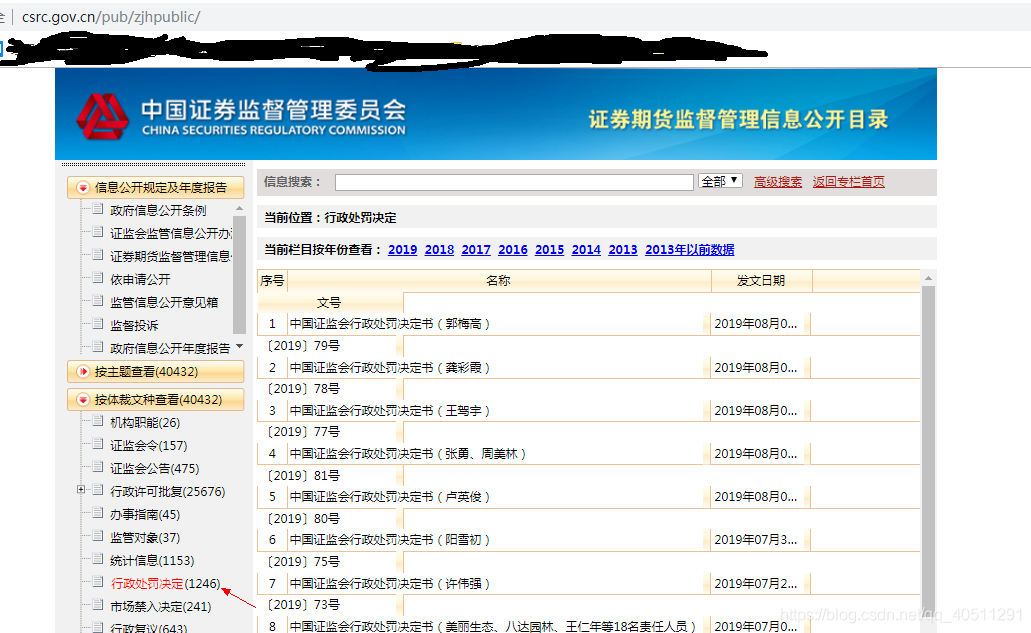Image resolution: width=1031 pixels, height=633 pixels.
Task: Click document icon beside 证监会公告(475)
Action: point(98,467)
